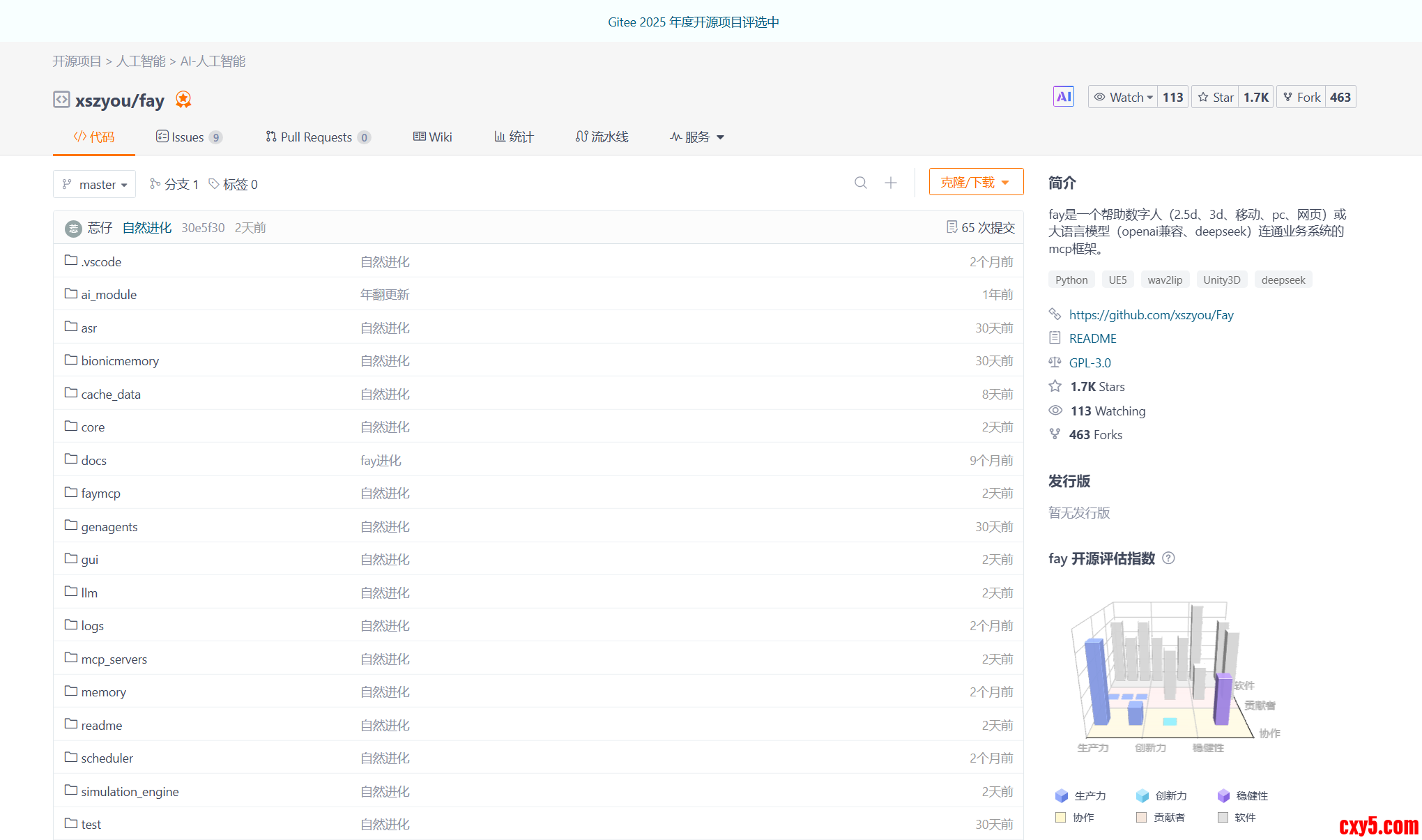Viewport: 1422px width, 840px height.
Task: Open the master branch dropdown
Action: 95,184
